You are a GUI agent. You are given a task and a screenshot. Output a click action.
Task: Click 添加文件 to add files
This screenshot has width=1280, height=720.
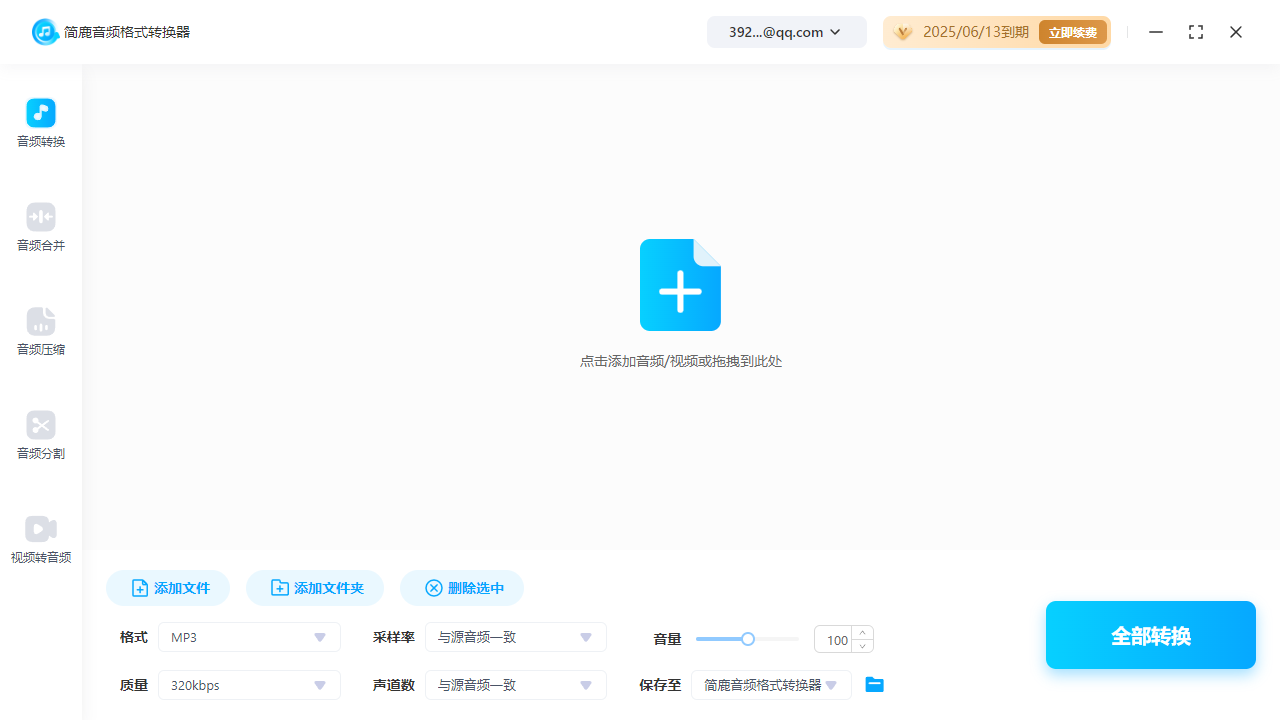(x=167, y=588)
